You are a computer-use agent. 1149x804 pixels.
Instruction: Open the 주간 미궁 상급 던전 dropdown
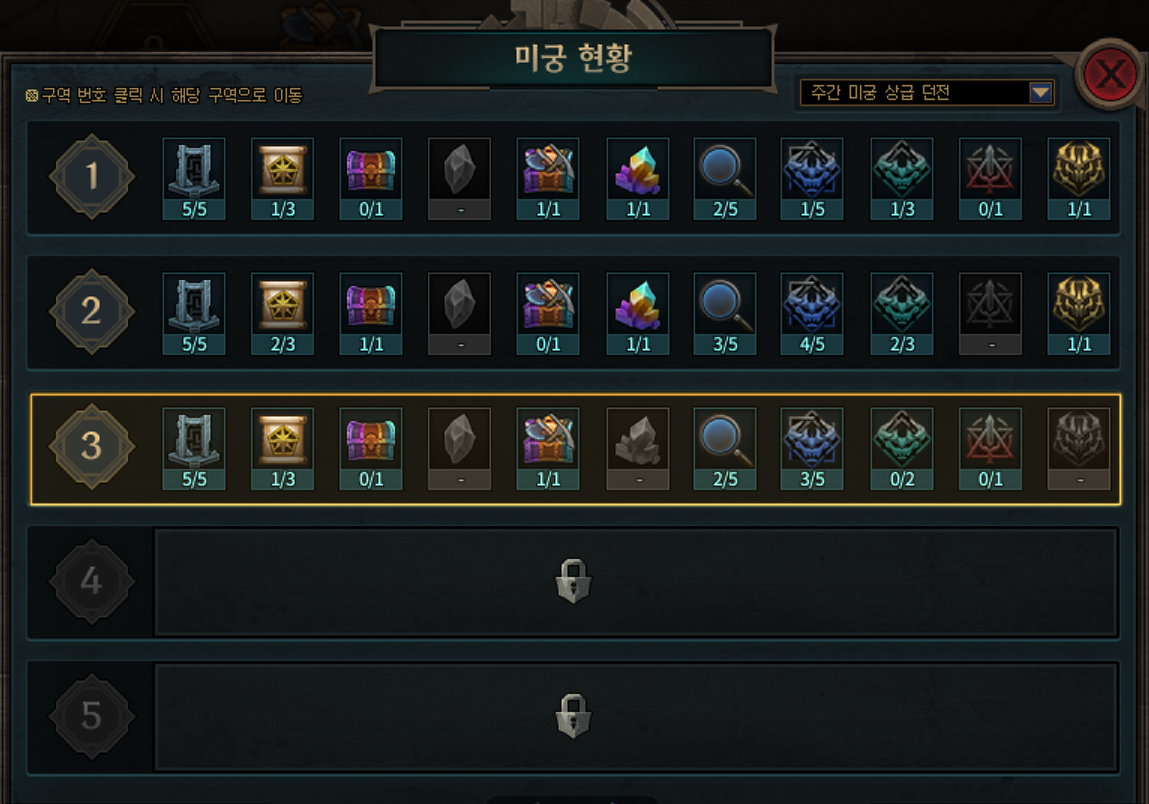(x=927, y=93)
